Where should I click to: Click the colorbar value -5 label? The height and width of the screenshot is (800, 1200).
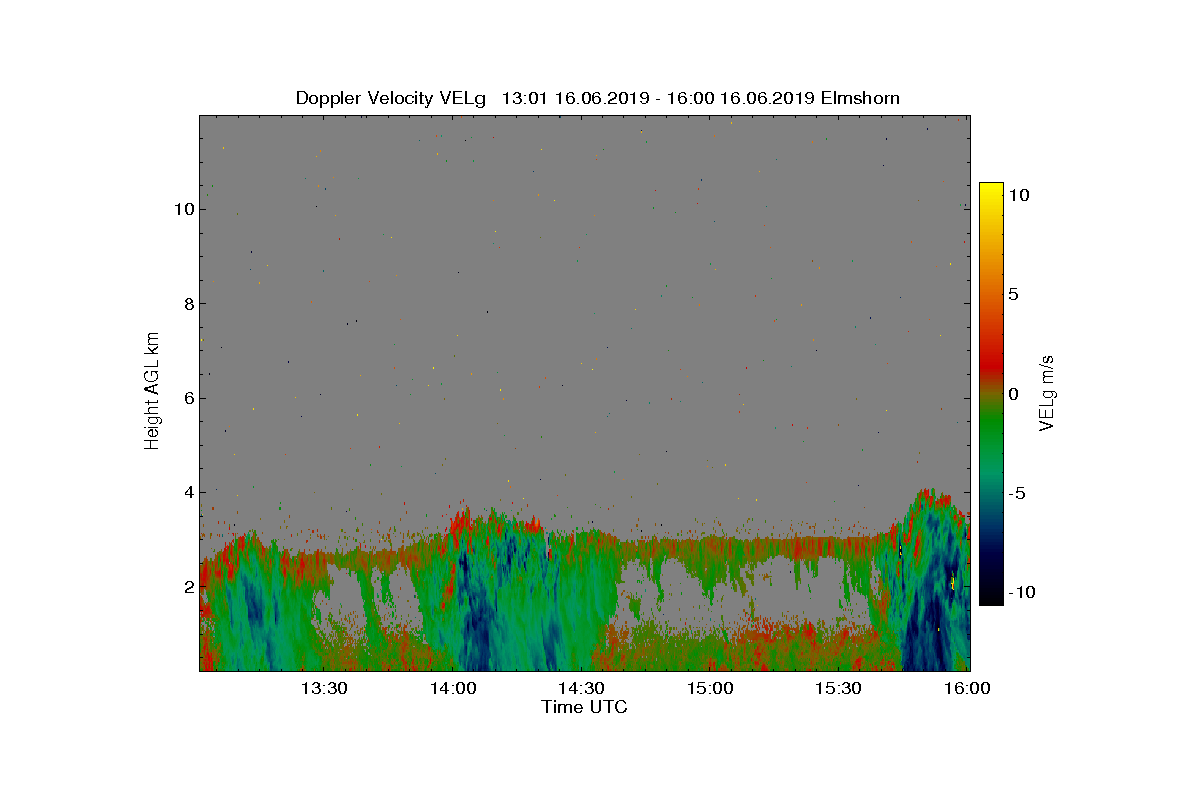coord(1019,493)
